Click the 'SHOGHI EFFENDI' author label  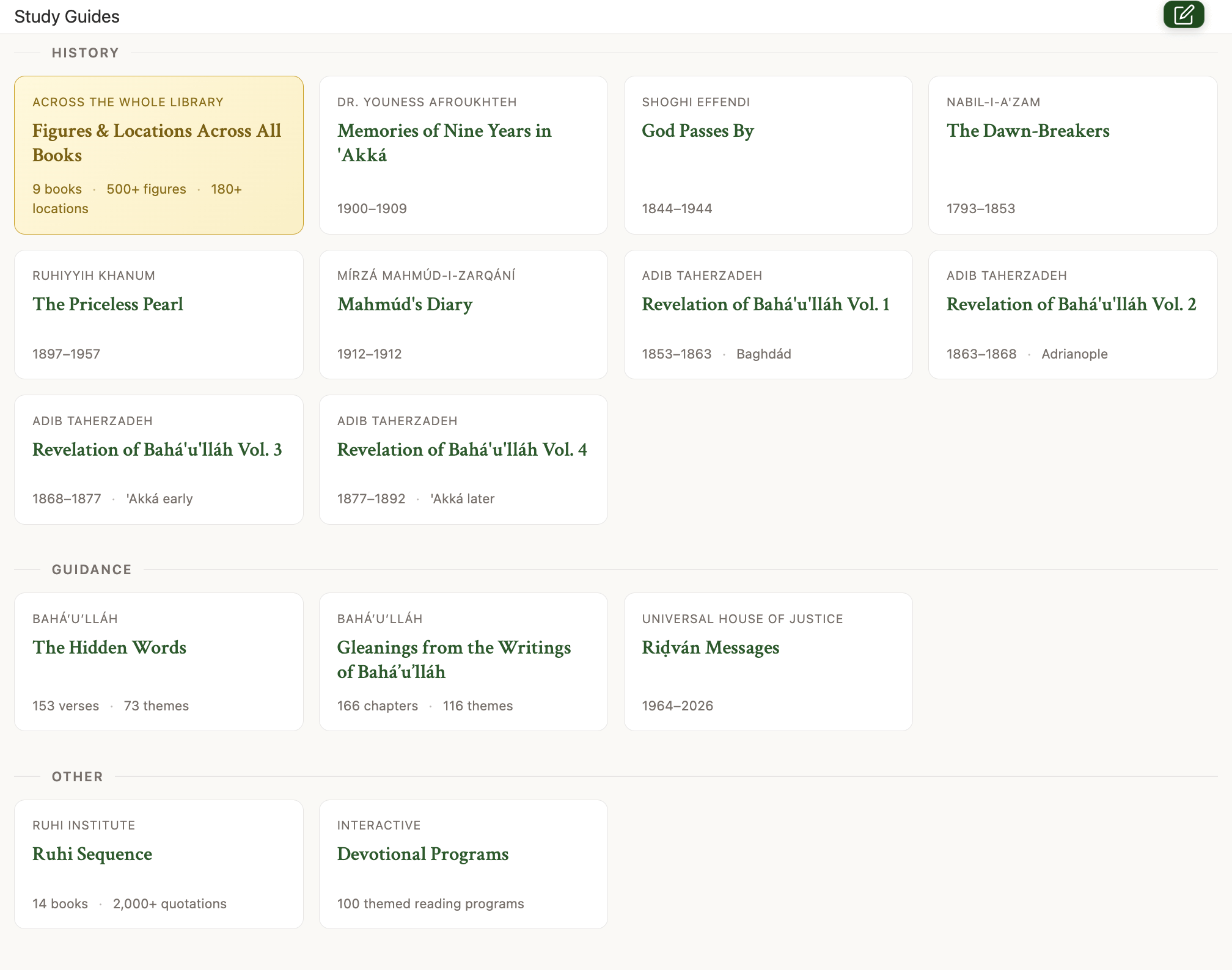coord(695,102)
